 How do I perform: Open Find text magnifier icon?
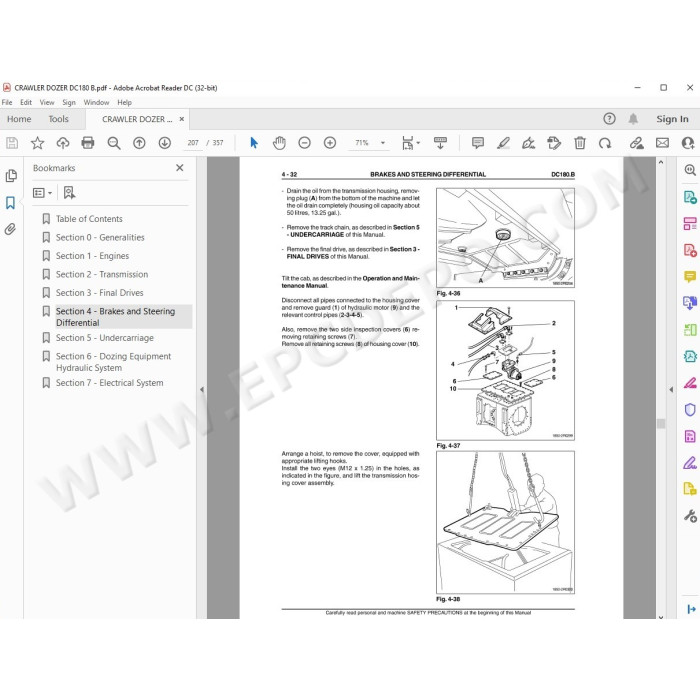[x=114, y=143]
